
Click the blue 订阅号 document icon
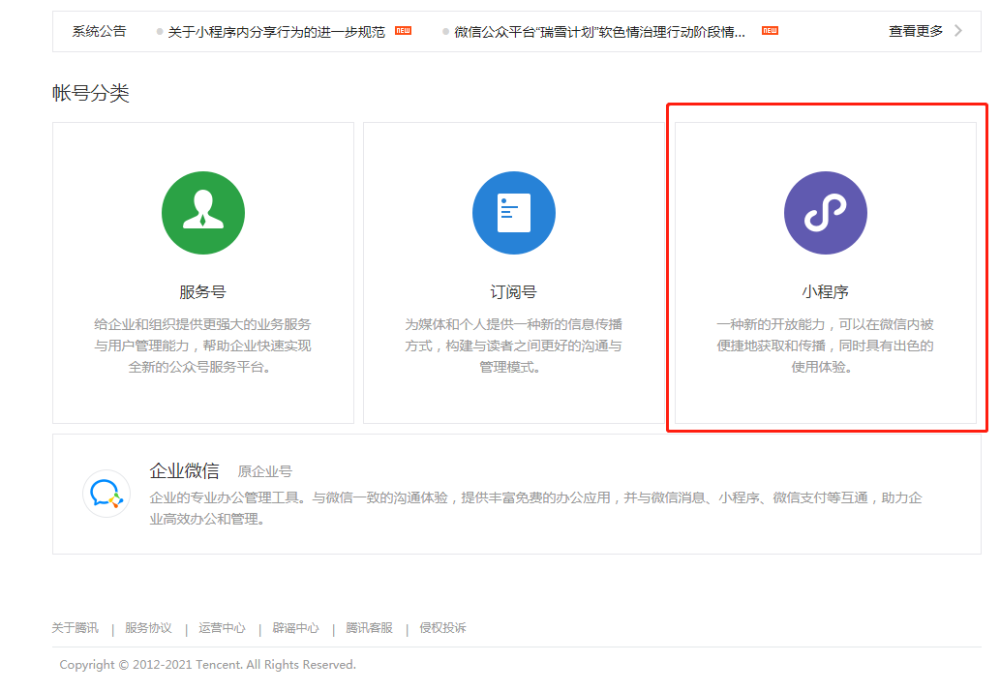coord(514,213)
